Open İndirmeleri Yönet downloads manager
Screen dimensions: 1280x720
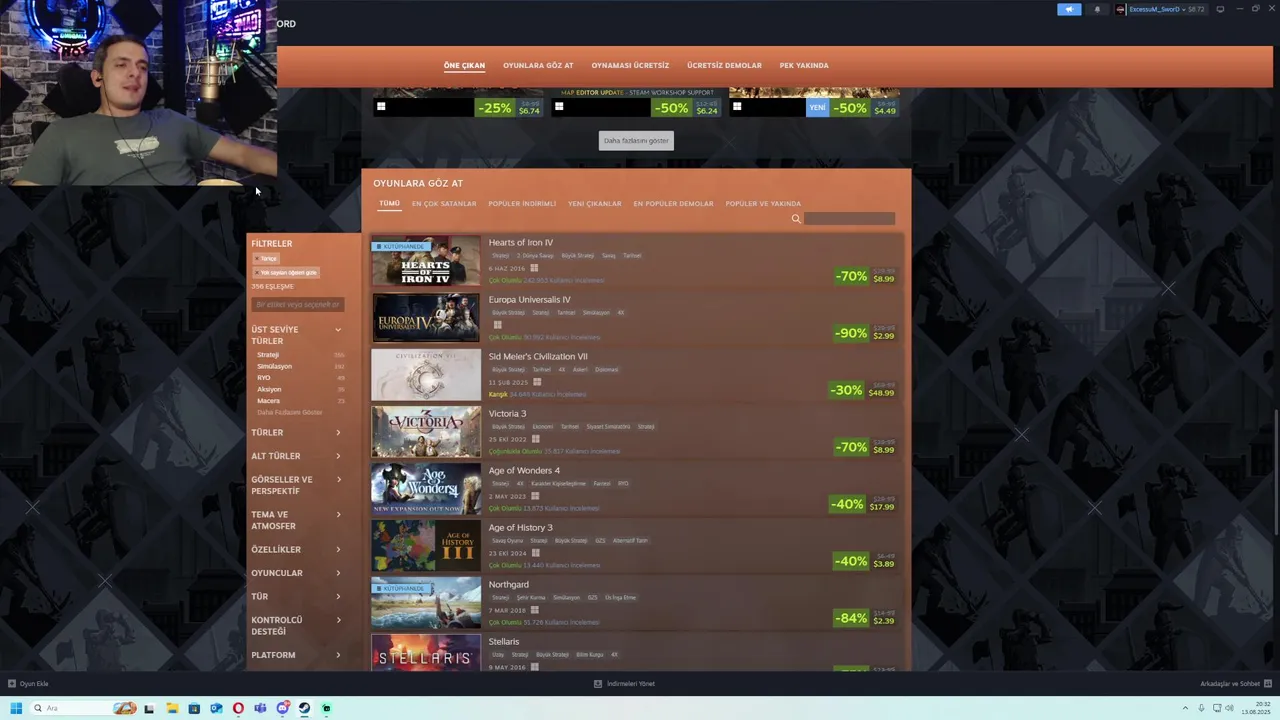[624, 684]
